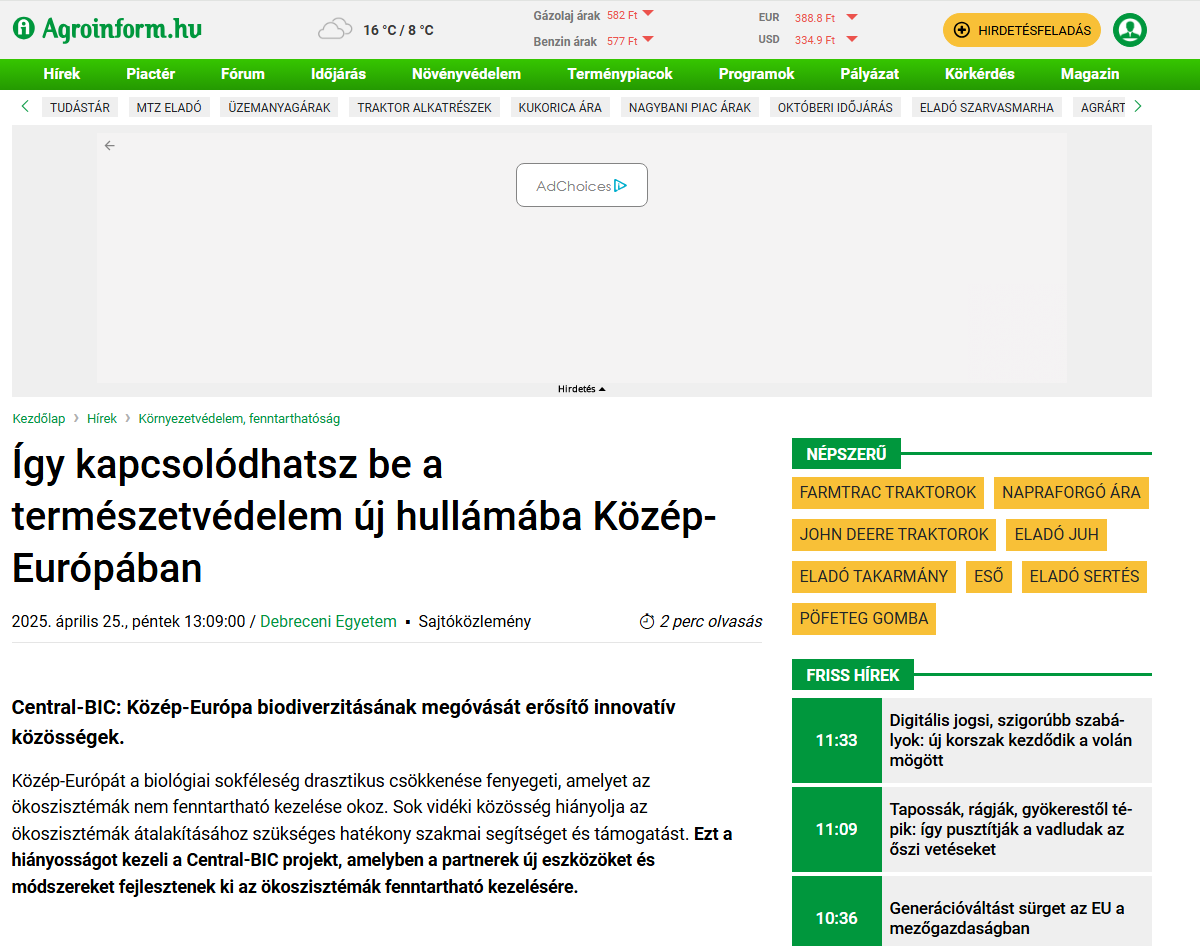Open the Generációváltást sürget az EU article
The image size is (1200, 946).
(x=1007, y=917)
